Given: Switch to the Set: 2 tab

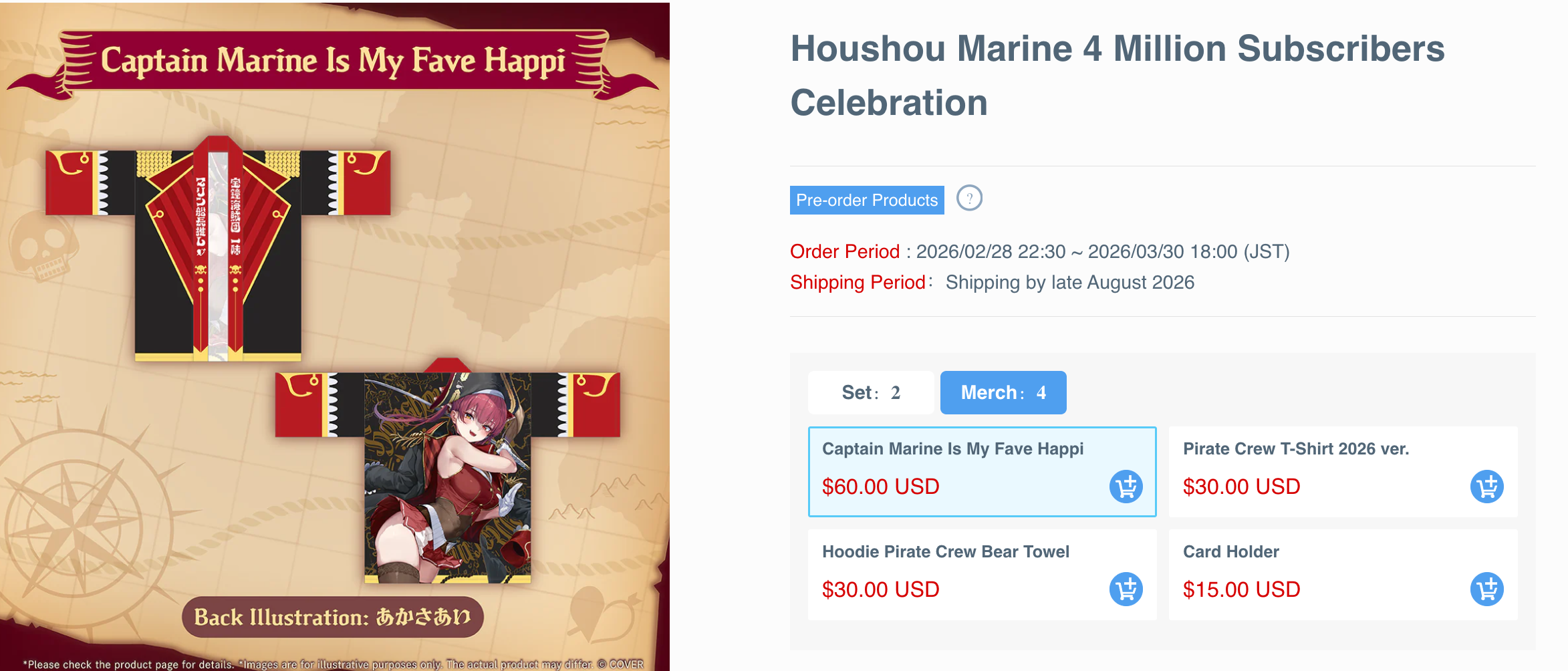Looking at the screenshot, I should [x=871, y=392].
